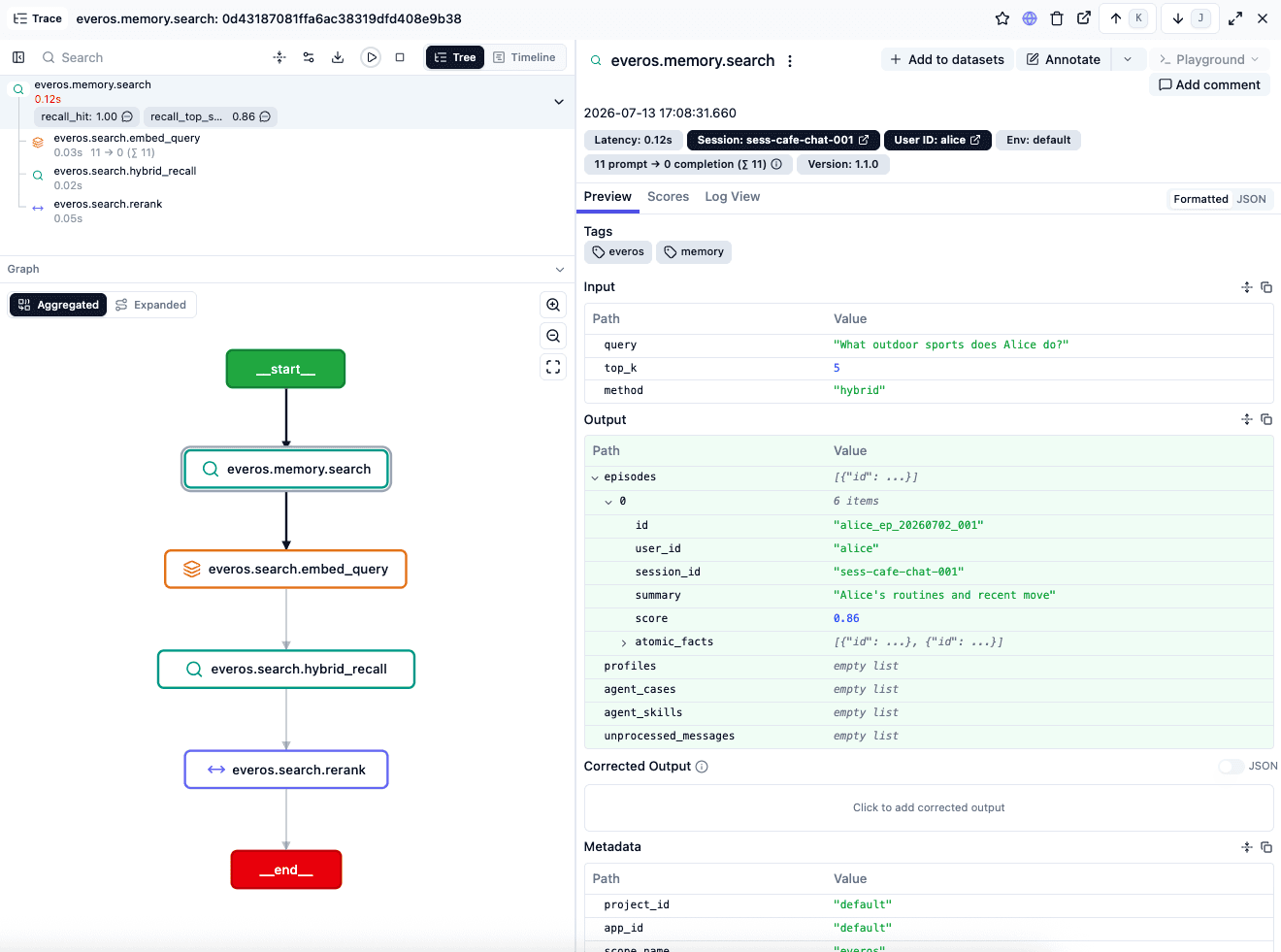Select the __end__ graph node

tap(286, 870)
